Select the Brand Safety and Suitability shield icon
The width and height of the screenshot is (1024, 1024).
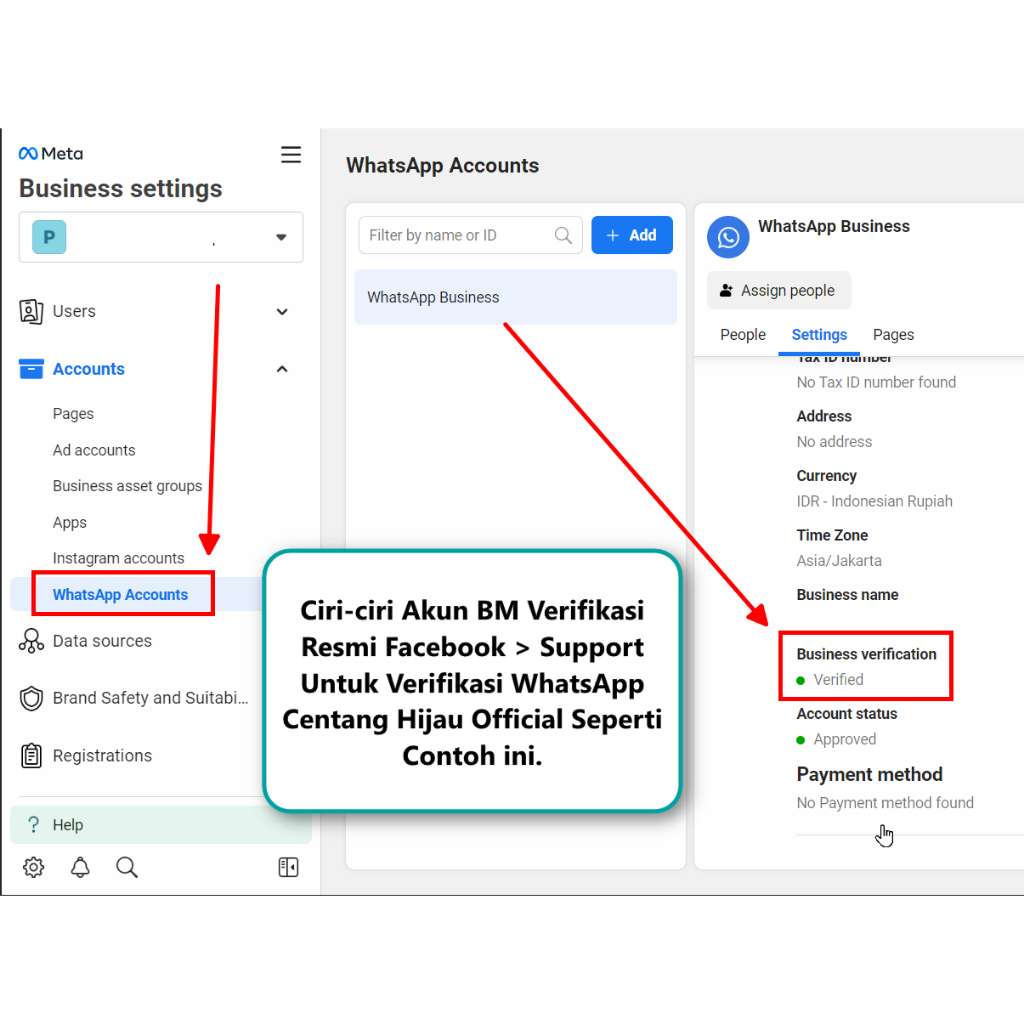coord(30,698)
